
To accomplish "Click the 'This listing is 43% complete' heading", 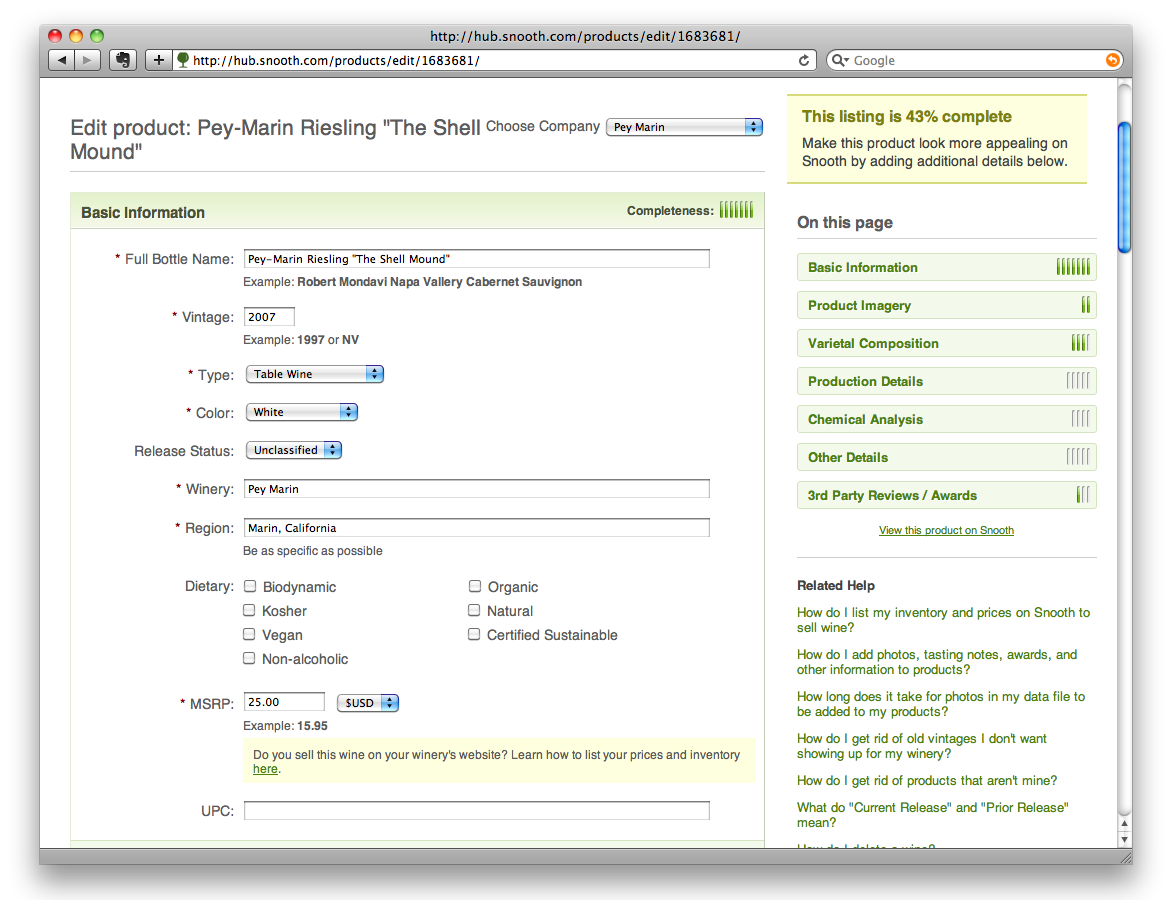I will click(x=907, y=117).
